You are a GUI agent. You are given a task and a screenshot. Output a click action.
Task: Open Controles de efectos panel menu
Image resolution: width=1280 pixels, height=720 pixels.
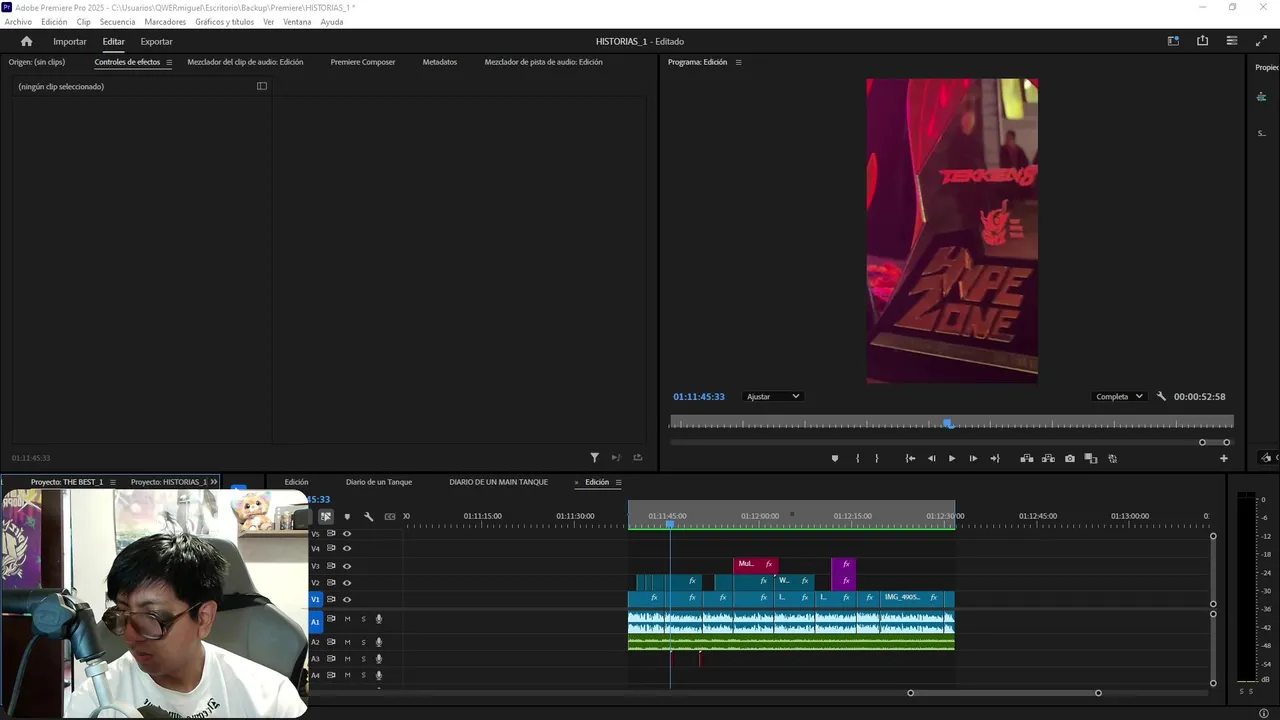coord(169,62)
